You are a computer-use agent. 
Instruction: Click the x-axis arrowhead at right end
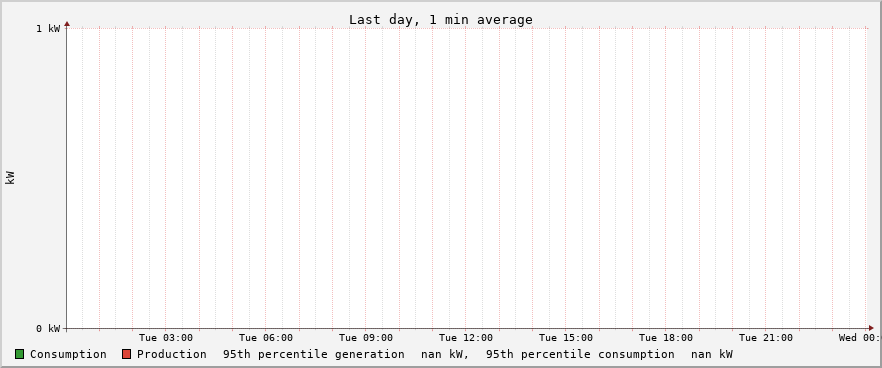coord(871,328)
